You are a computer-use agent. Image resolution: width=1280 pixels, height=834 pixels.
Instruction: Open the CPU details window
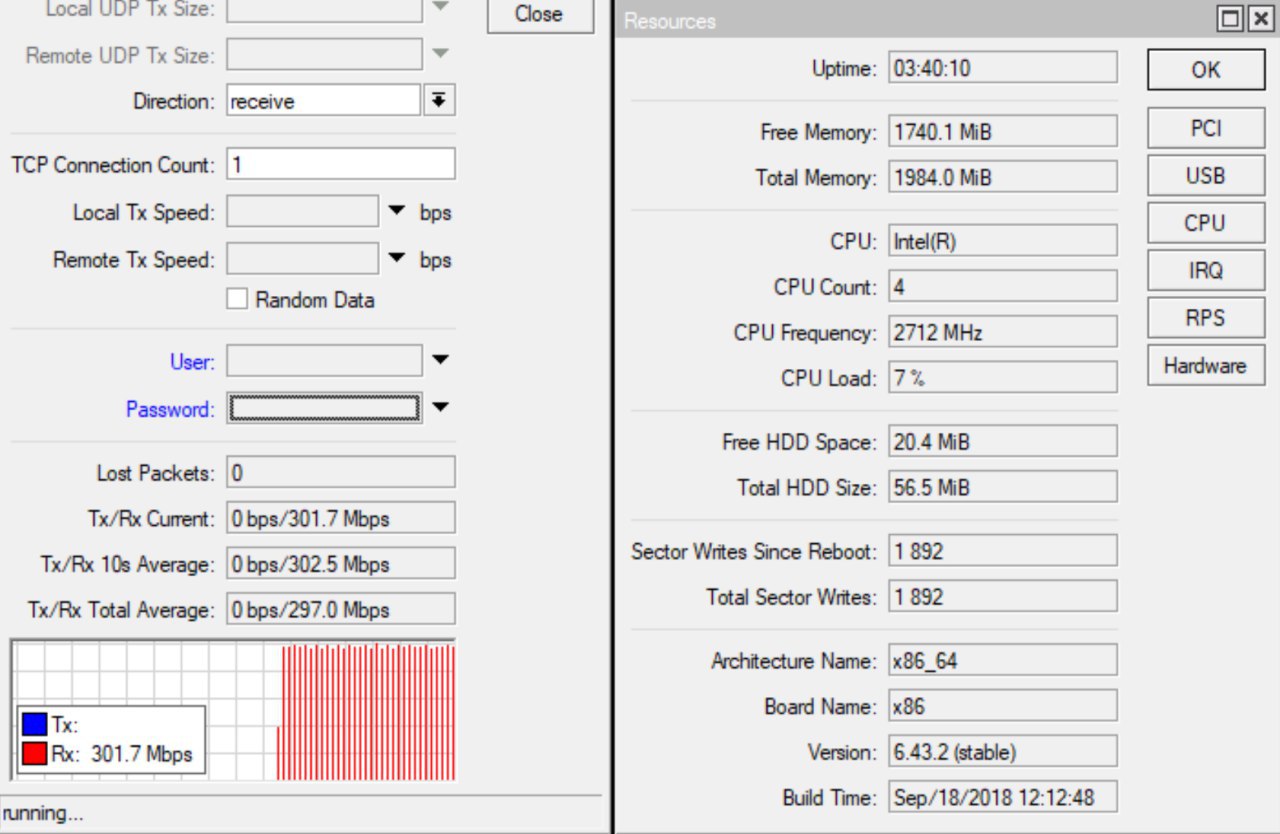coord(1205,223)
